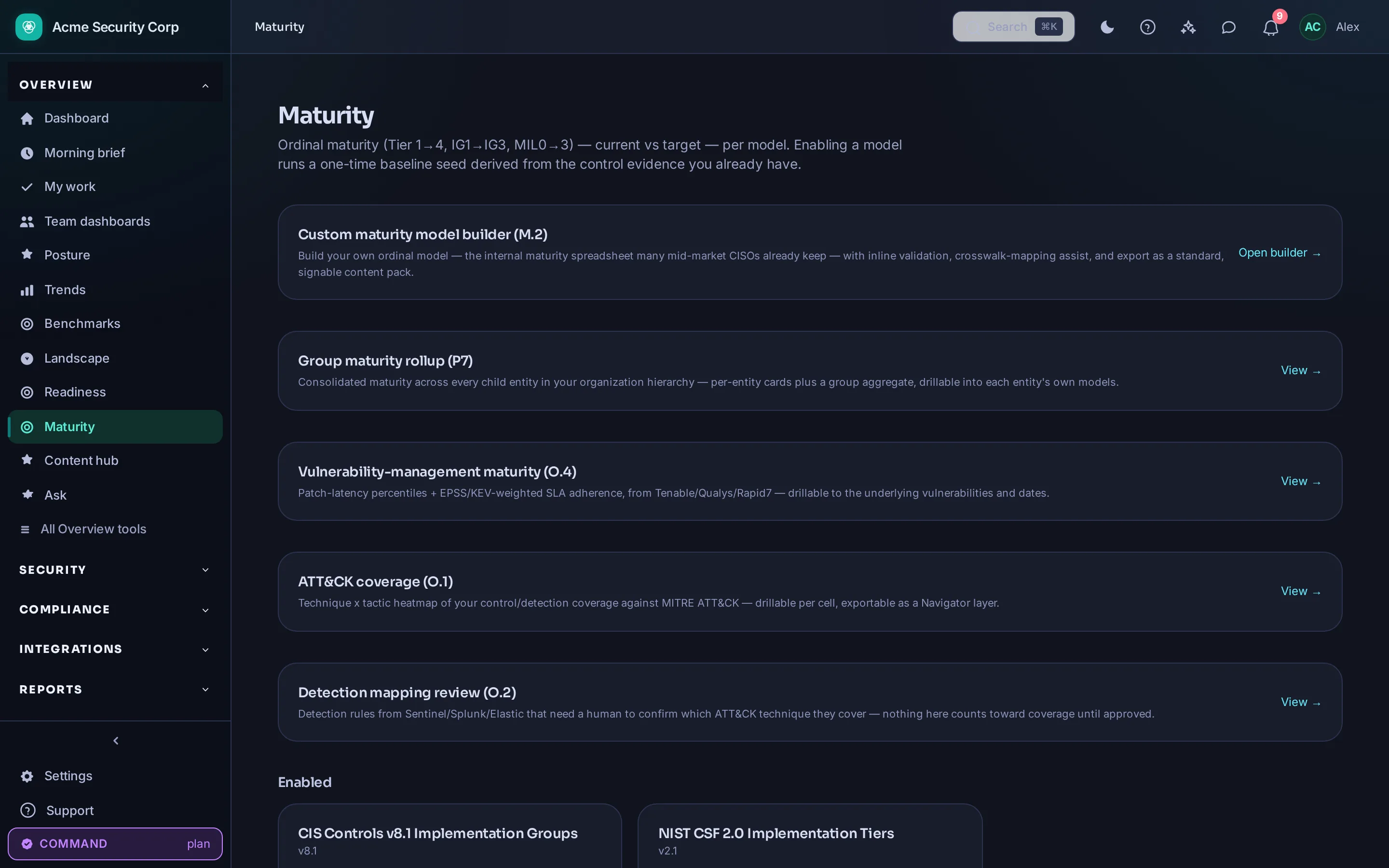This screenshot has height=868, width=1389.
Task: Expand the Compliance section
Action: point(115,610)
